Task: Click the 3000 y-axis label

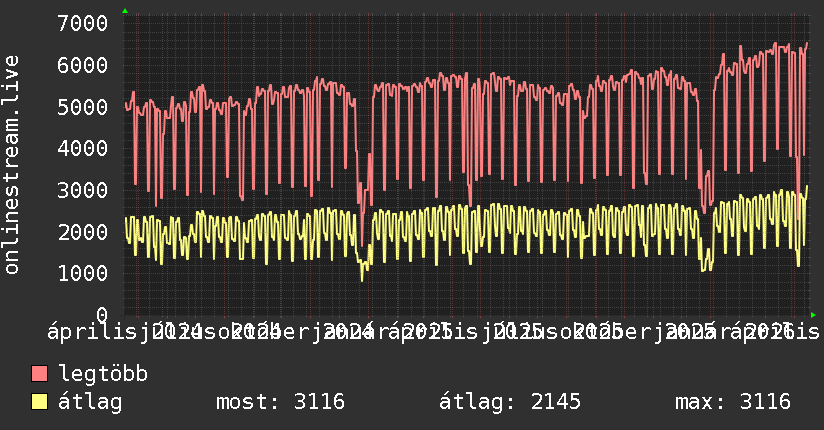Action: pos(83,190)
